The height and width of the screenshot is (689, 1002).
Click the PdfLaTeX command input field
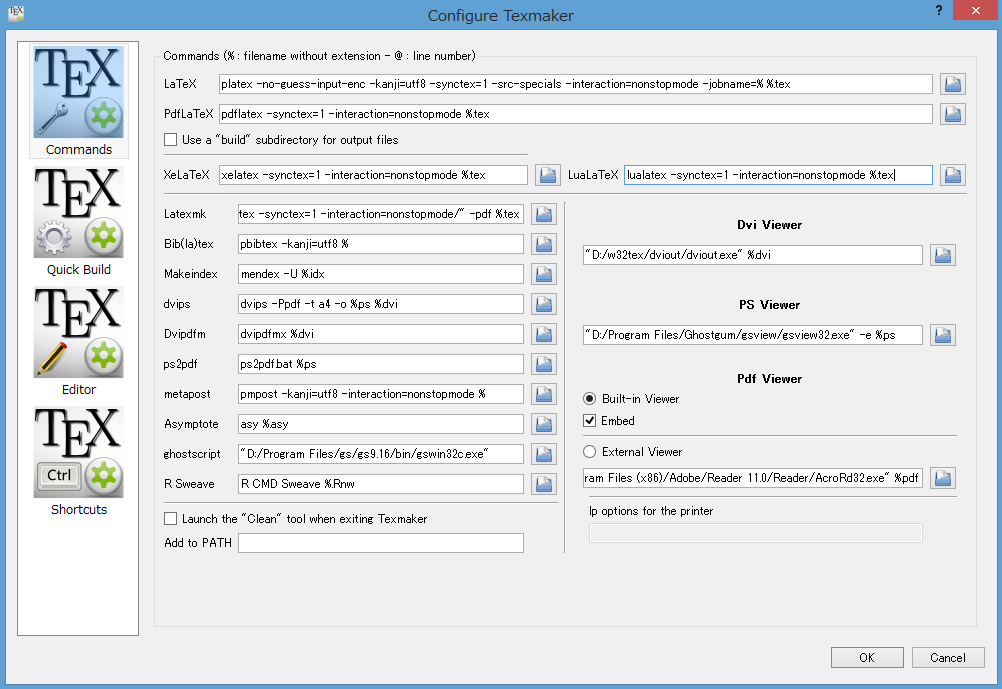(575, 114)
